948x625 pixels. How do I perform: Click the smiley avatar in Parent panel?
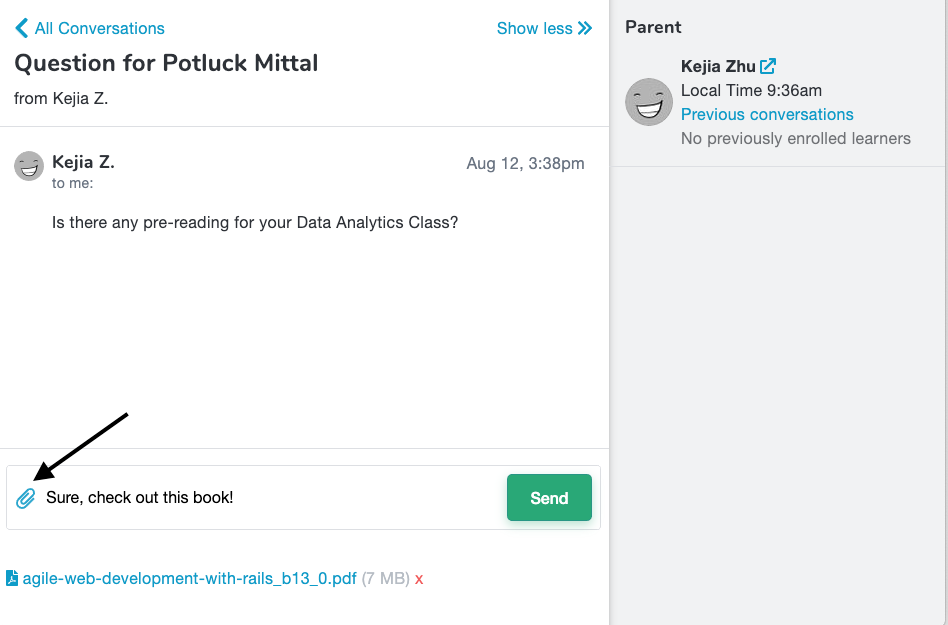649,102
